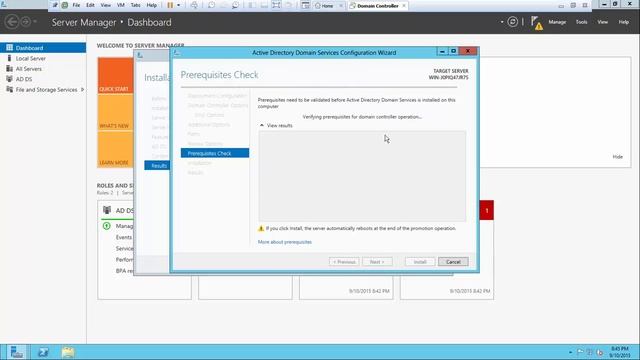Show hidden tray icons arrow

[x=570, y=352]
